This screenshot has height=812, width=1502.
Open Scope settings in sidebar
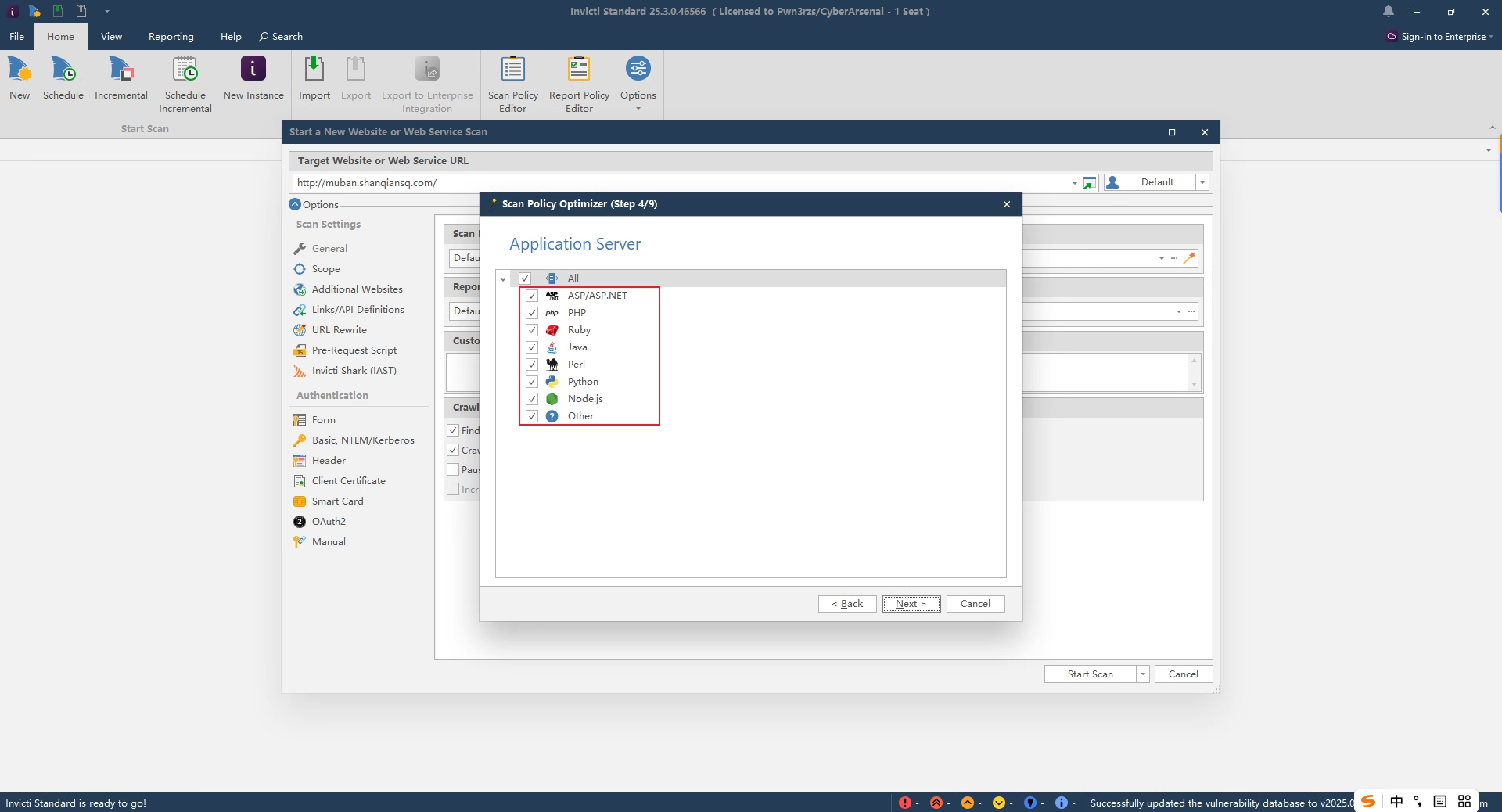coord(326,269)
